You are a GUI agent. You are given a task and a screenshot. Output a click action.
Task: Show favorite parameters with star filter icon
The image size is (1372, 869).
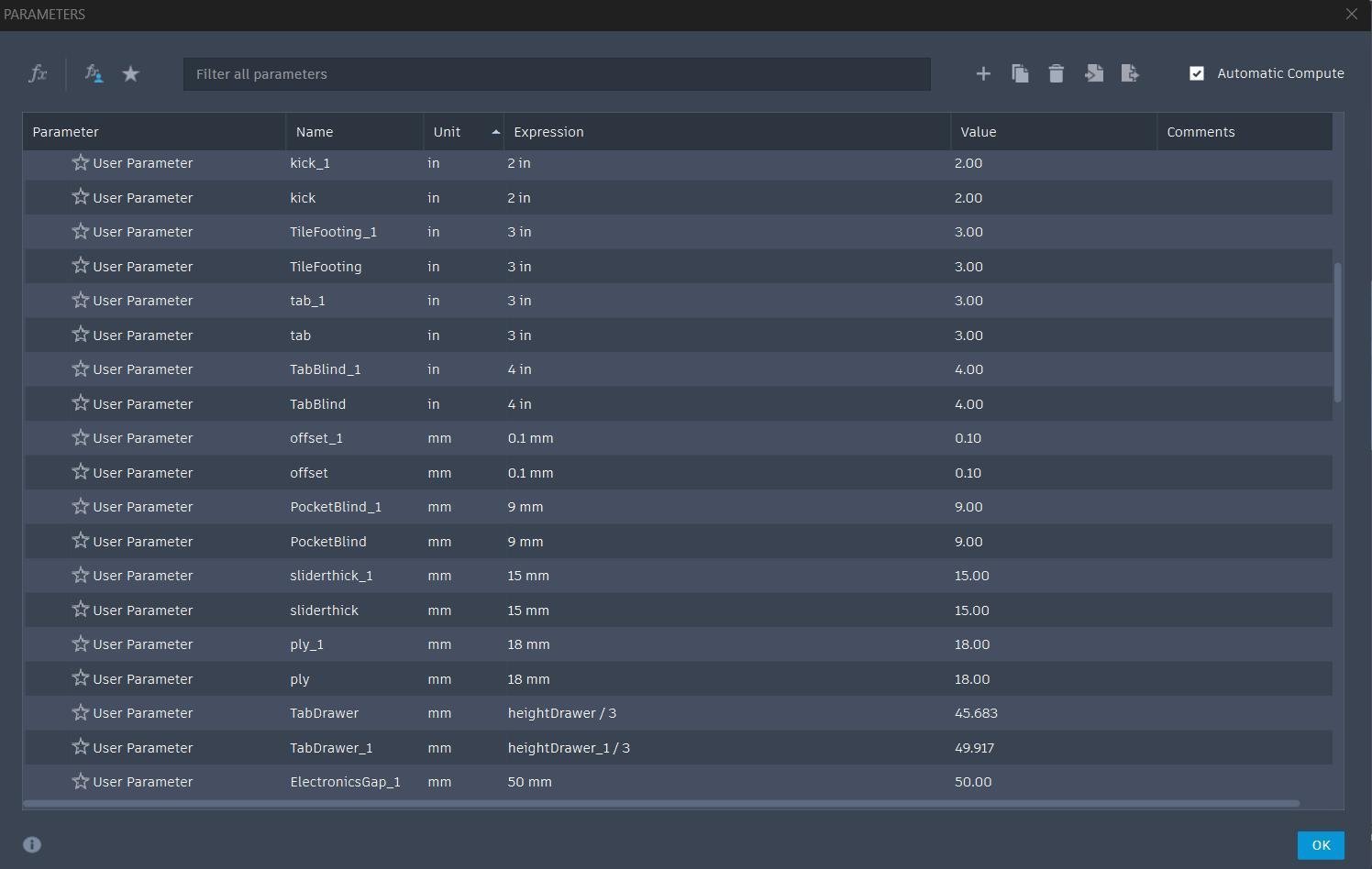click(x=130, y=73)
